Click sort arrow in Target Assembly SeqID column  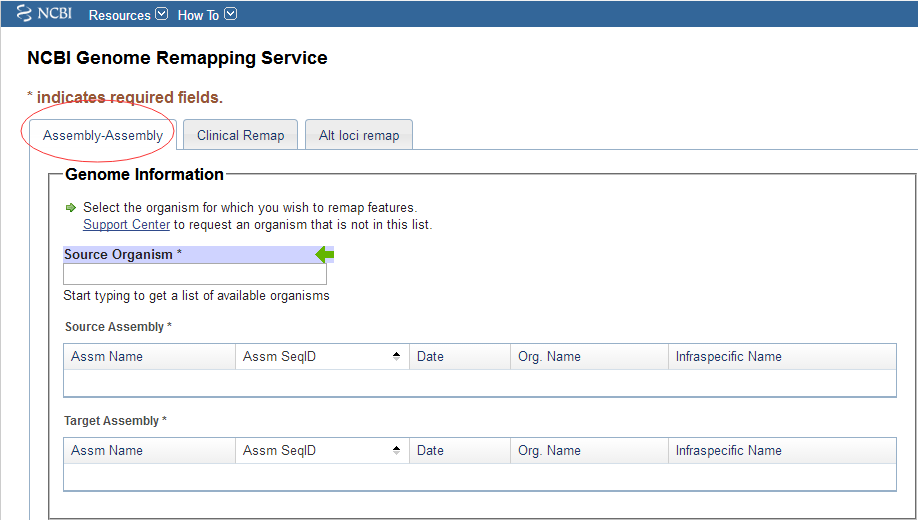396,450
